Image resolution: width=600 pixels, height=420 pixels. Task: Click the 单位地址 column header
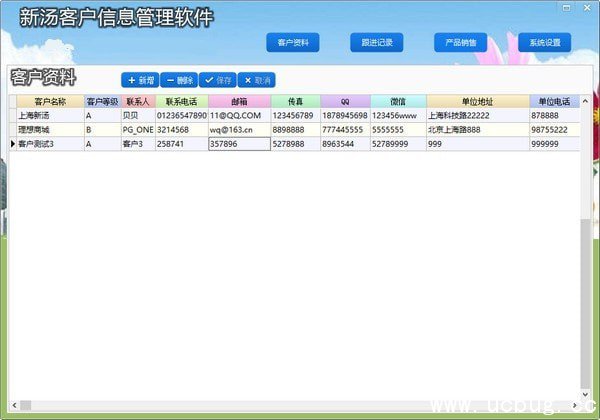478,101
